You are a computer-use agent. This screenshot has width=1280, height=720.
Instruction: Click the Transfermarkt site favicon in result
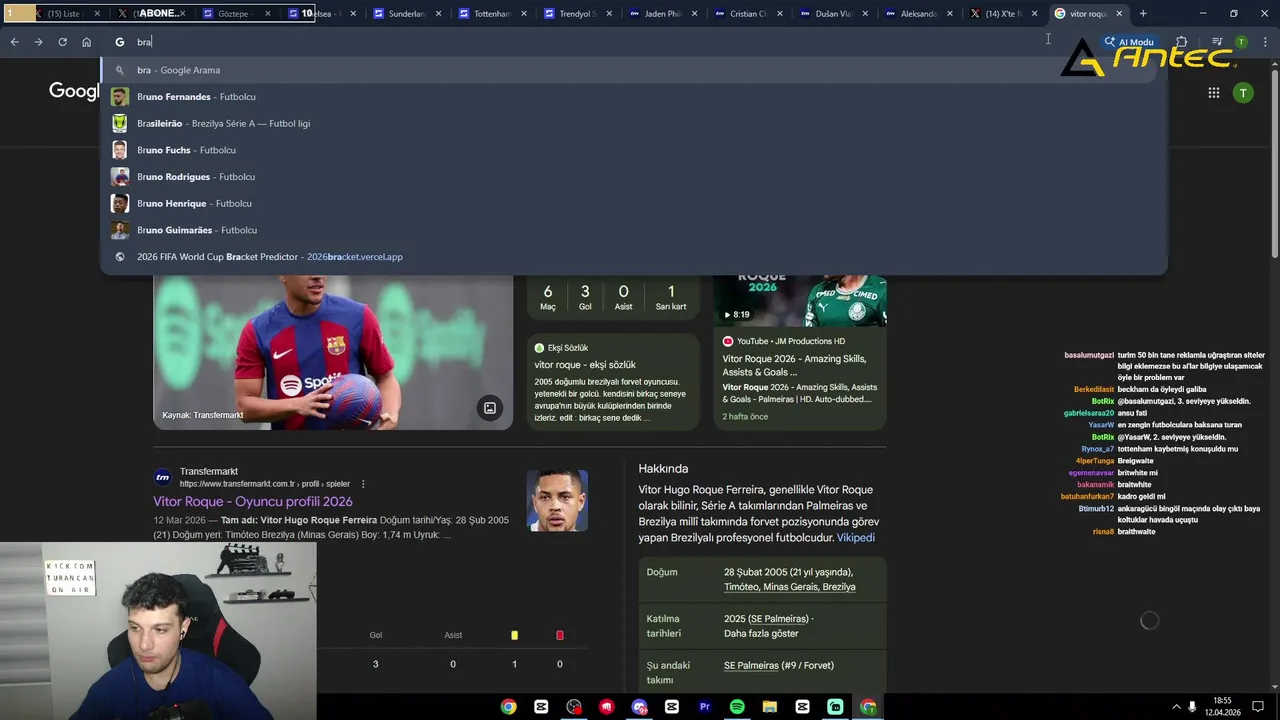[x=163, y=477]
